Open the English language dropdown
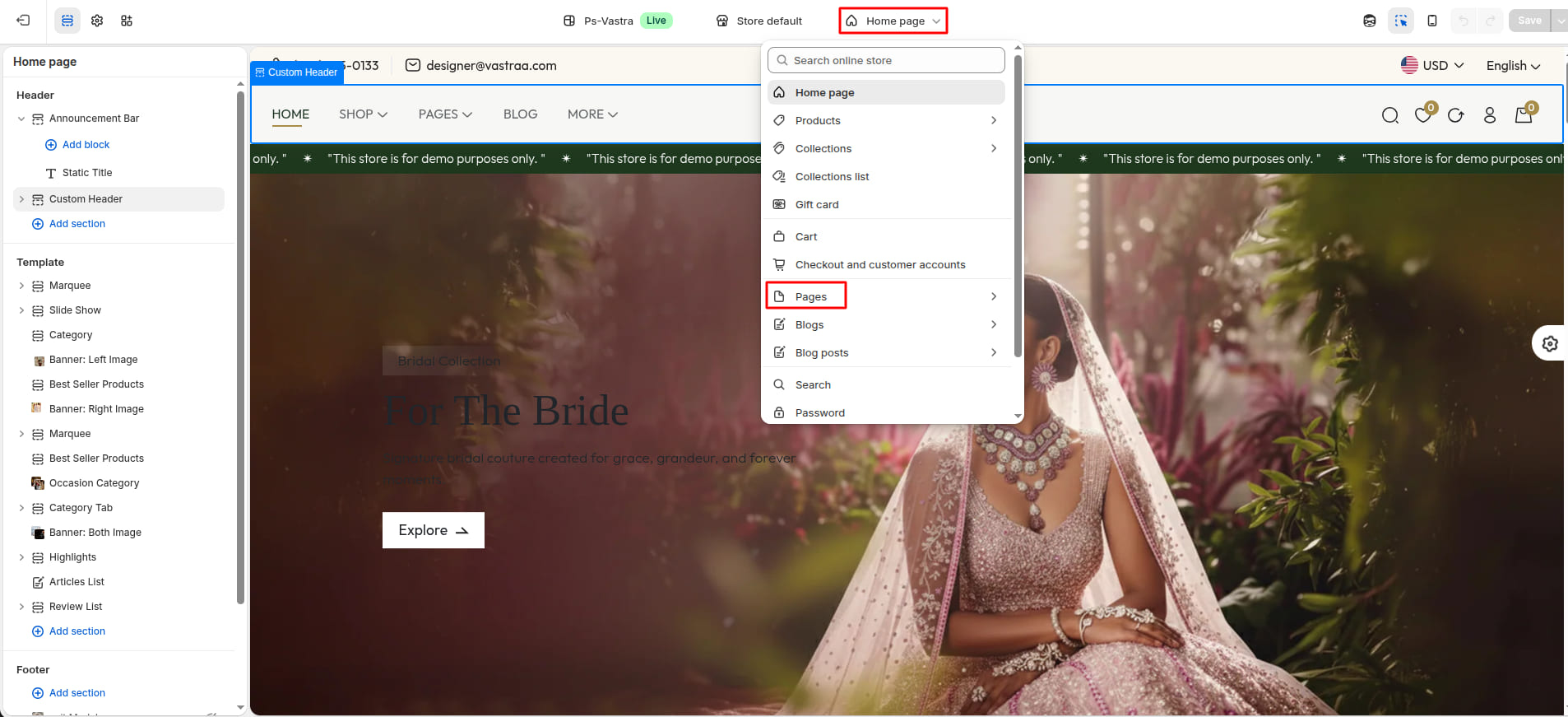 pyautogui.click(x=1514, y=66)
